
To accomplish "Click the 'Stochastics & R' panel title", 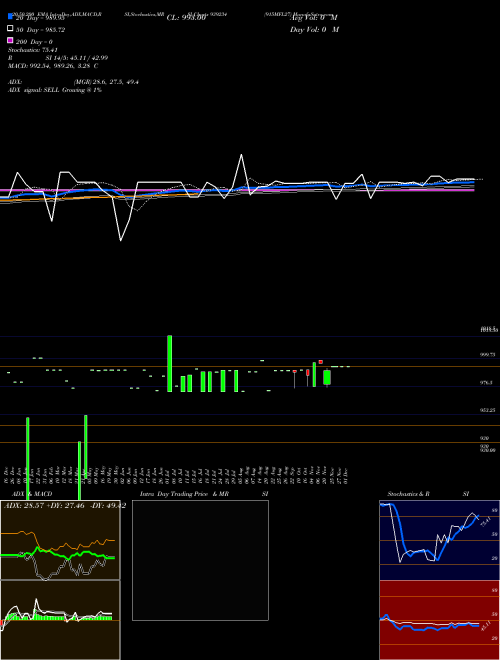I will pyautogui.click(x=408, y=494).
